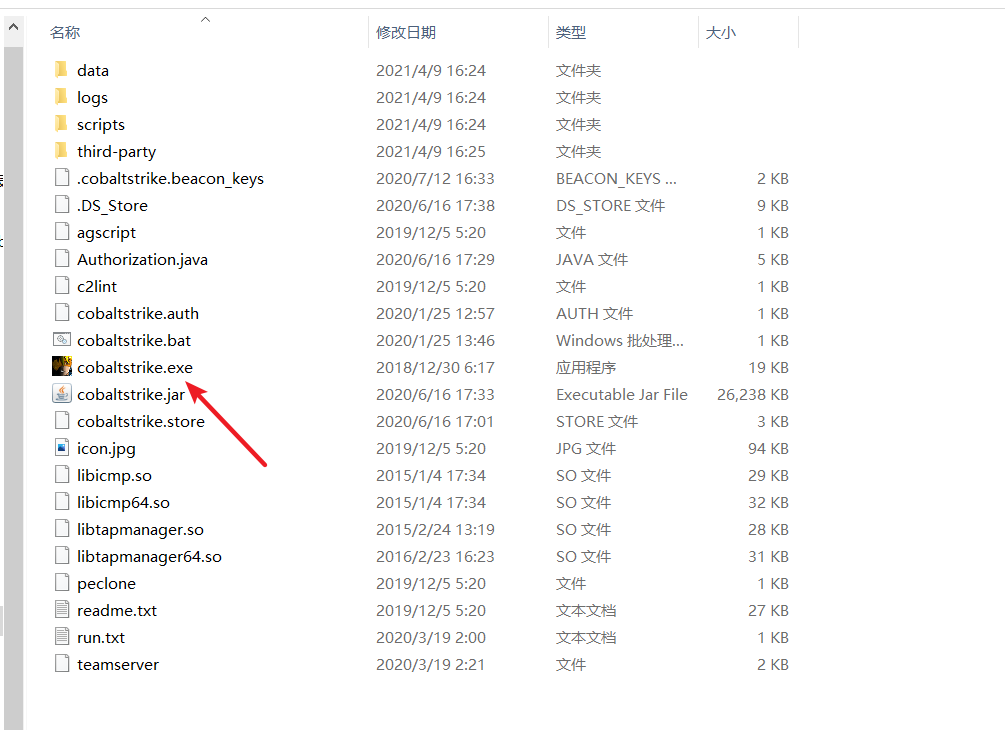Click the icon.jpg image file icon
Screen dimensions: 1005x730
click(x=62, y=447)
